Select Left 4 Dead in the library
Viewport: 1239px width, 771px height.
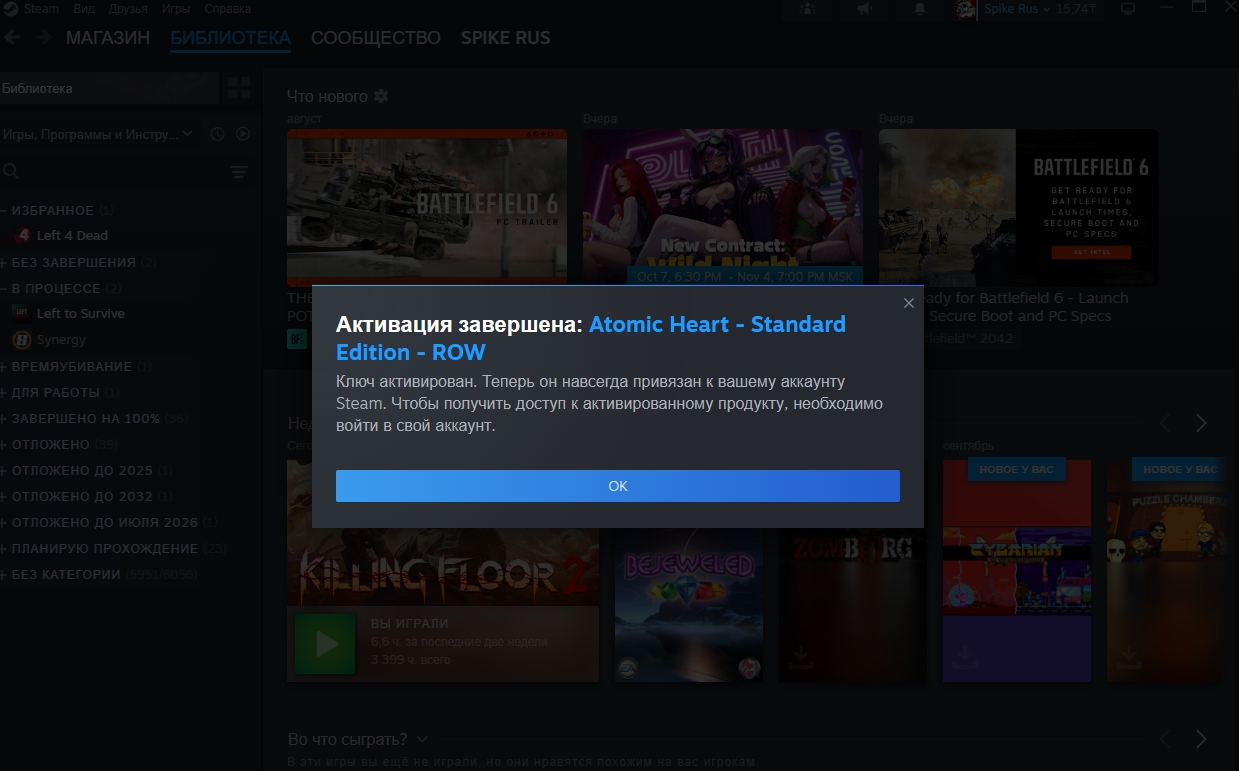click(x=72, y=236)
